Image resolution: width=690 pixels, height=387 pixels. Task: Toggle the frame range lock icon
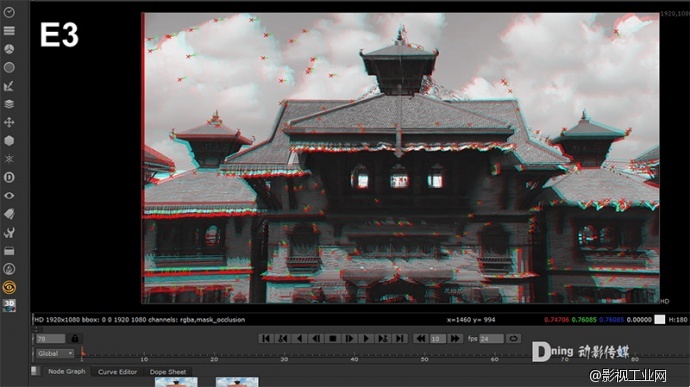coord(75,339)
